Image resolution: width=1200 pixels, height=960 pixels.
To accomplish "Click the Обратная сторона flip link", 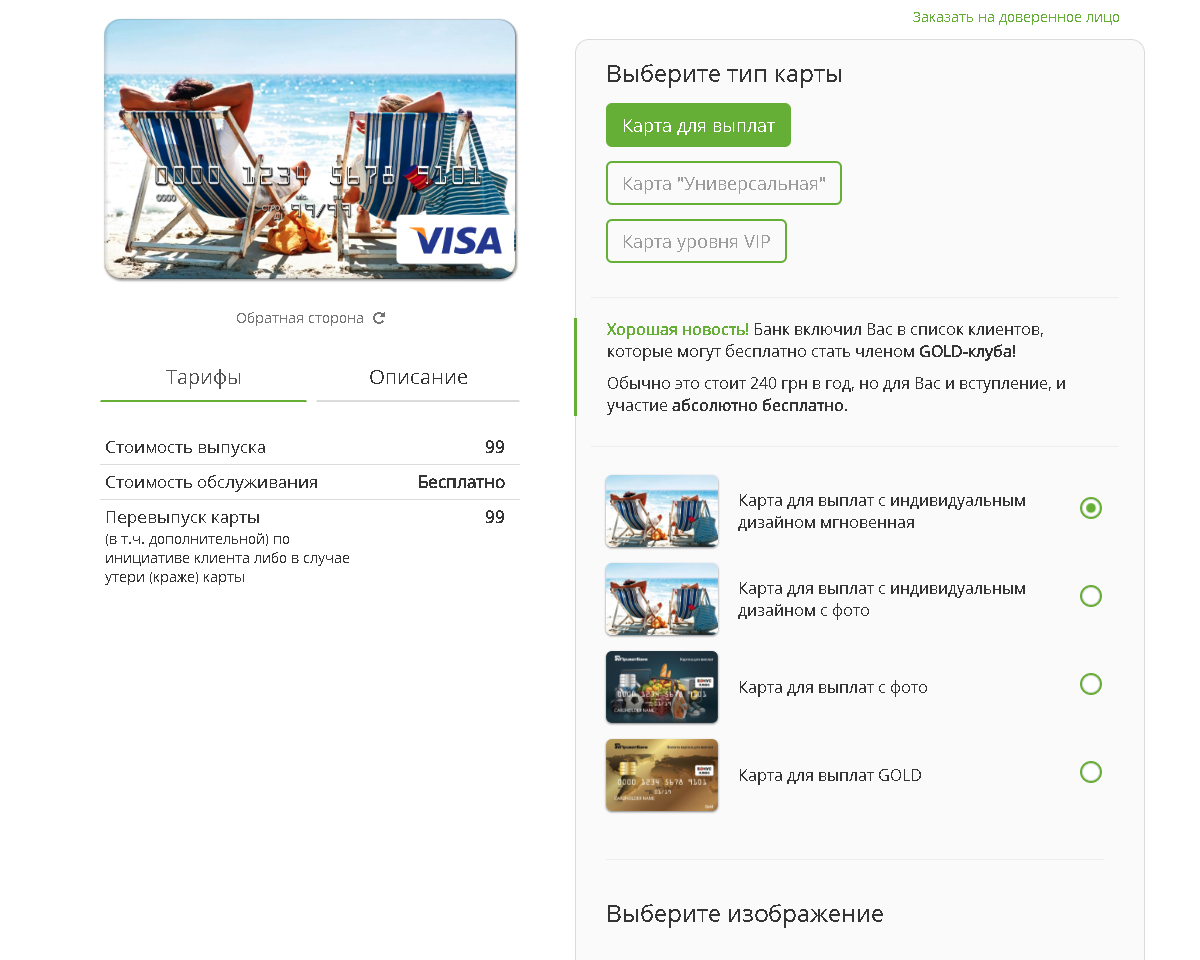I will 300,318.
